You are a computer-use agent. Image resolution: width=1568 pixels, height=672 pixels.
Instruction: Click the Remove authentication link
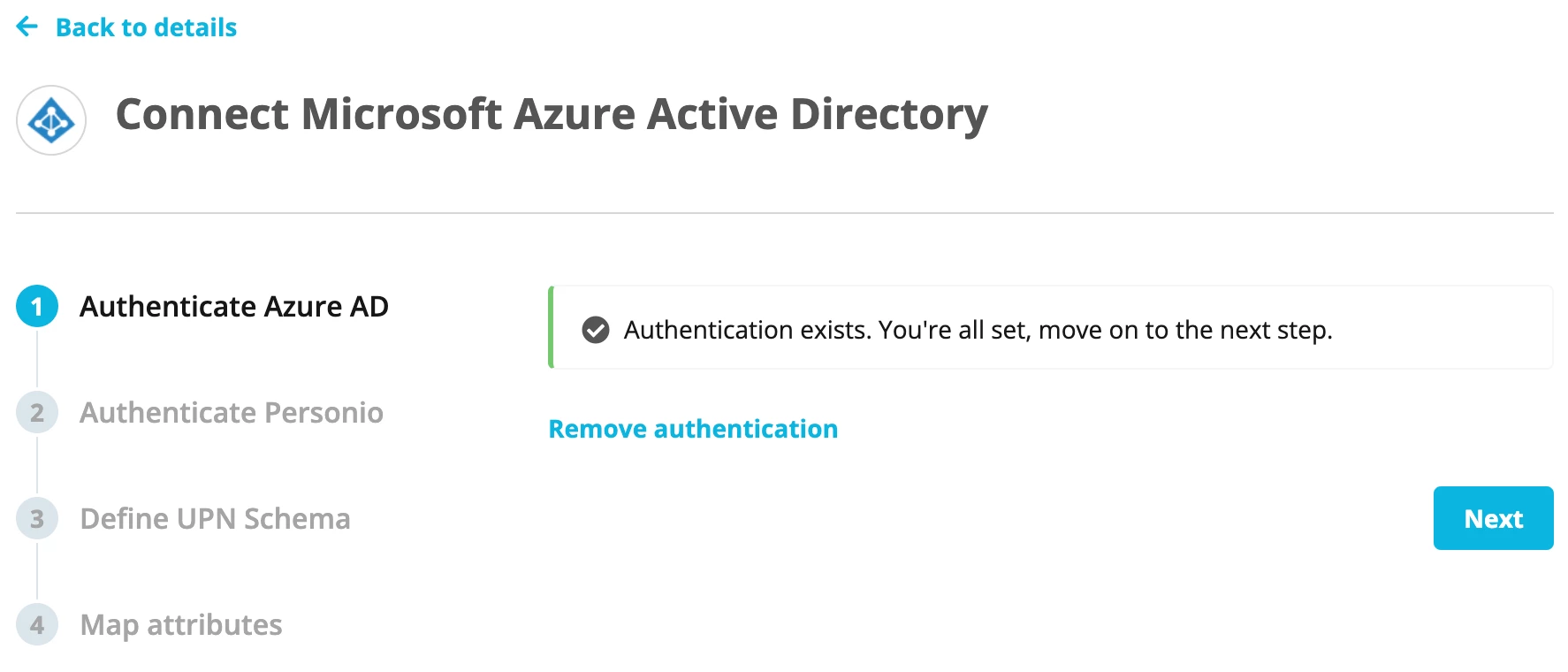click(x=693, y=429)
